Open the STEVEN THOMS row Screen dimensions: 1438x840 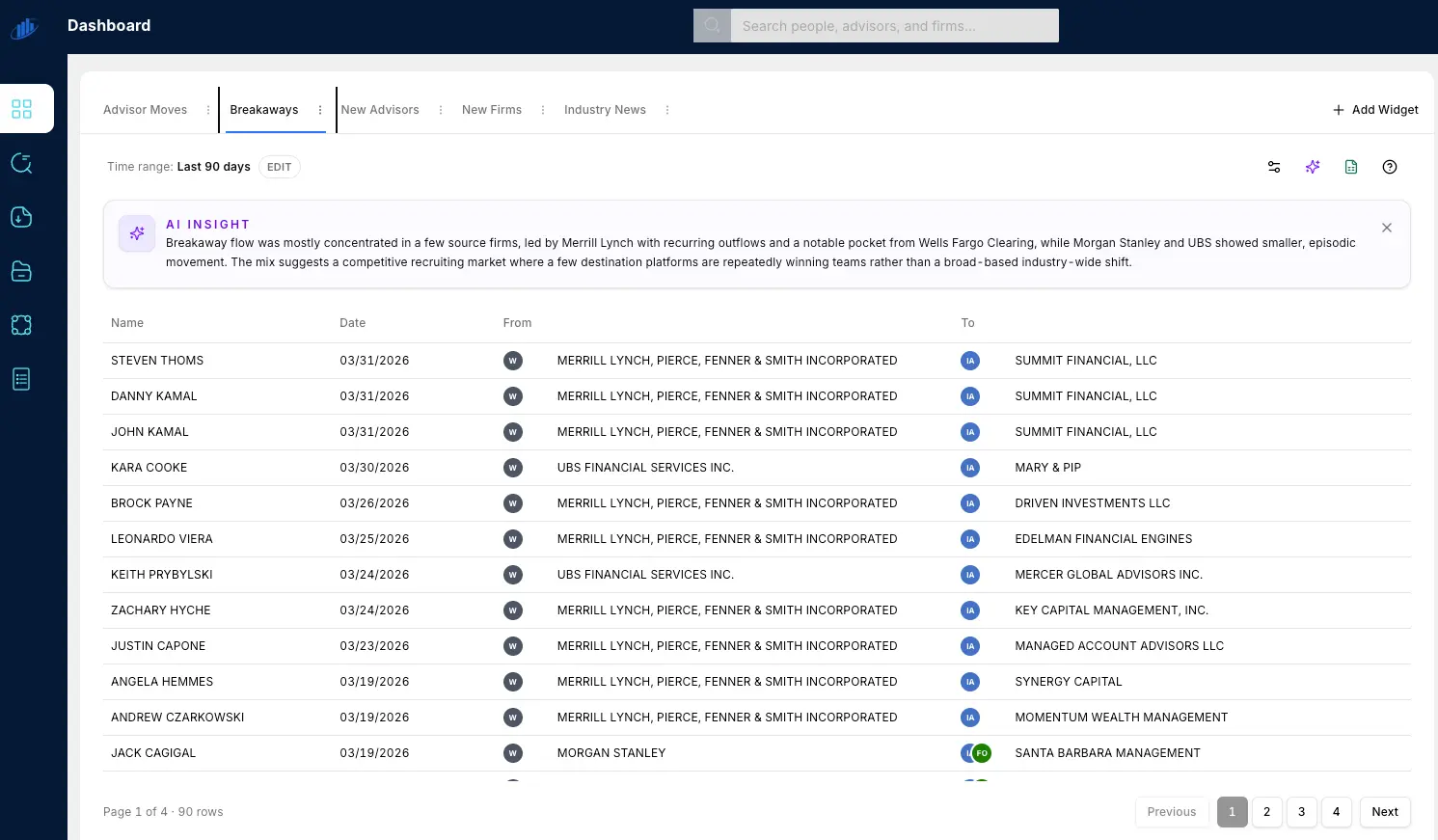tap(757, 361)
